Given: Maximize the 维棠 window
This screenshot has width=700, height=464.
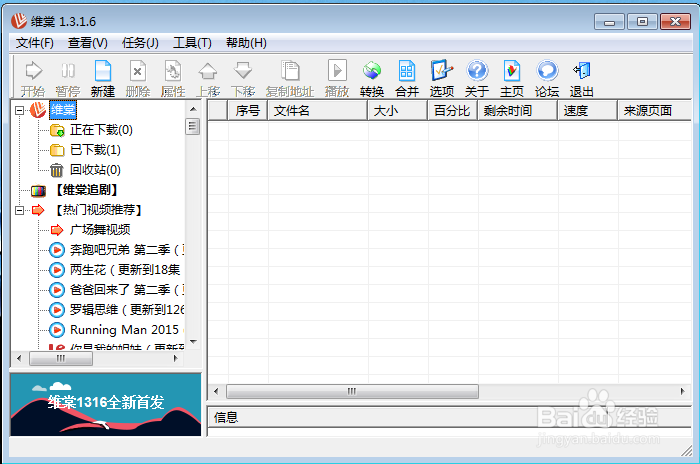Looking at the screenshot, I should click(x=642, y=22).
